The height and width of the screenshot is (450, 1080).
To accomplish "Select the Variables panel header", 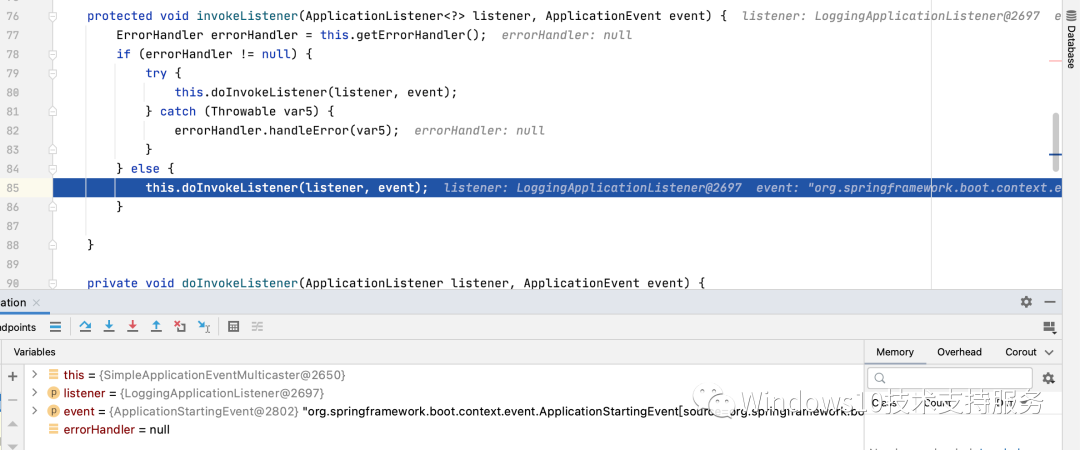I will click(x=34, y=352).
